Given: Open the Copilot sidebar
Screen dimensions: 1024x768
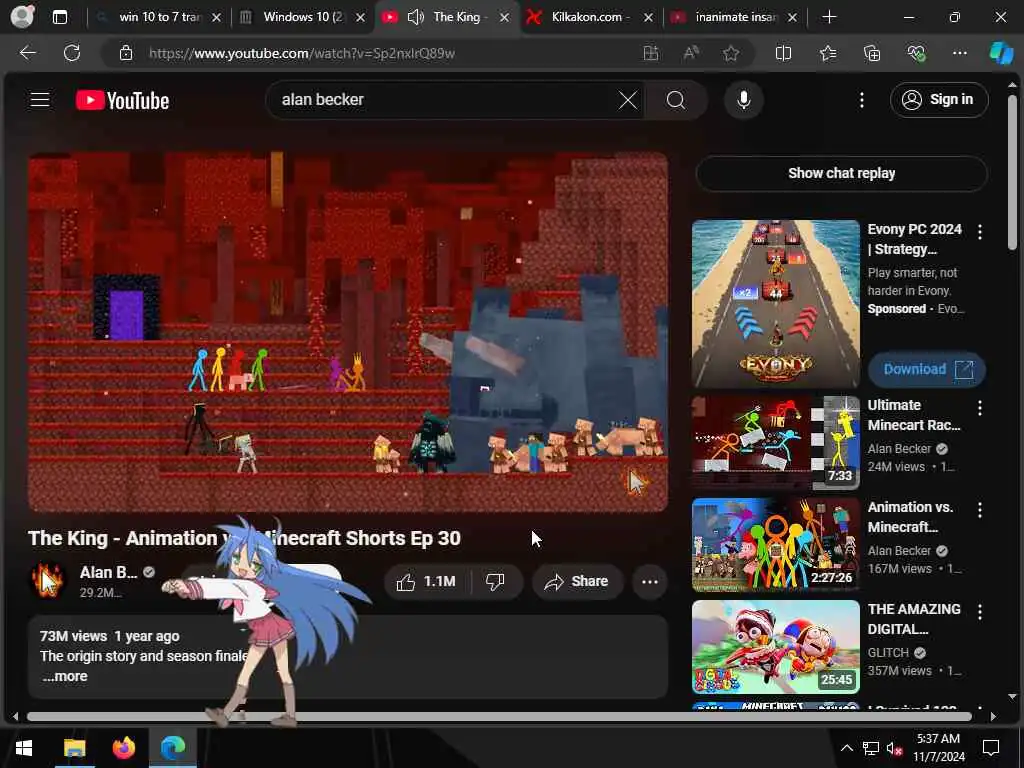Looking at the screenshot, I should pyautogui.click(x=1001, y=54).
